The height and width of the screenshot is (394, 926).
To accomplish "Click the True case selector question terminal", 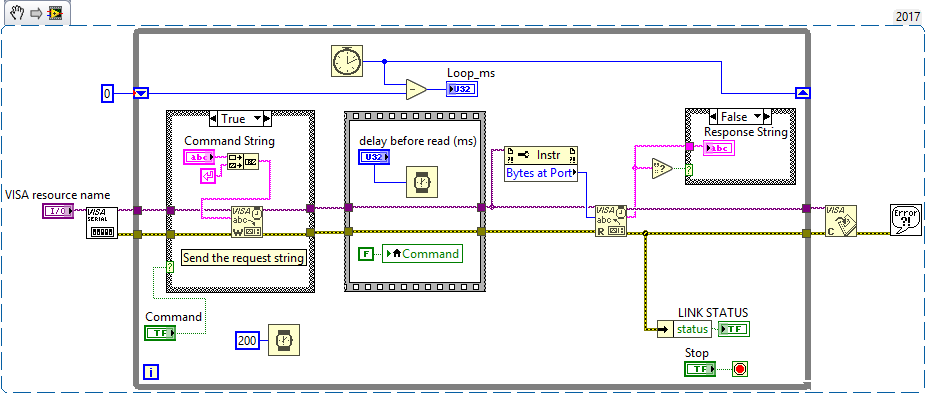I will coord(170,267).
